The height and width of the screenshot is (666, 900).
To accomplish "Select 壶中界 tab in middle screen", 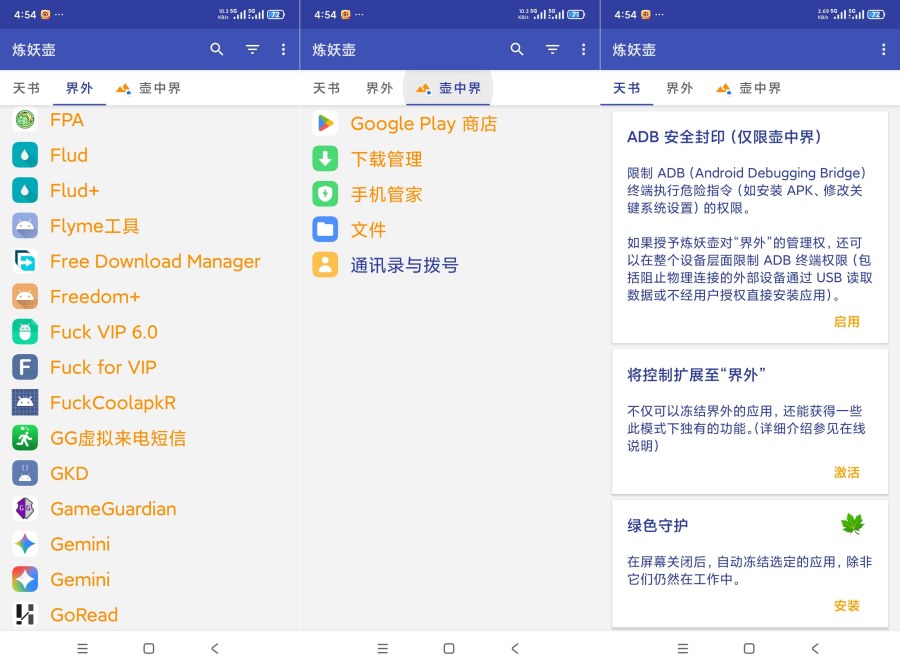I will click(448, 88).
